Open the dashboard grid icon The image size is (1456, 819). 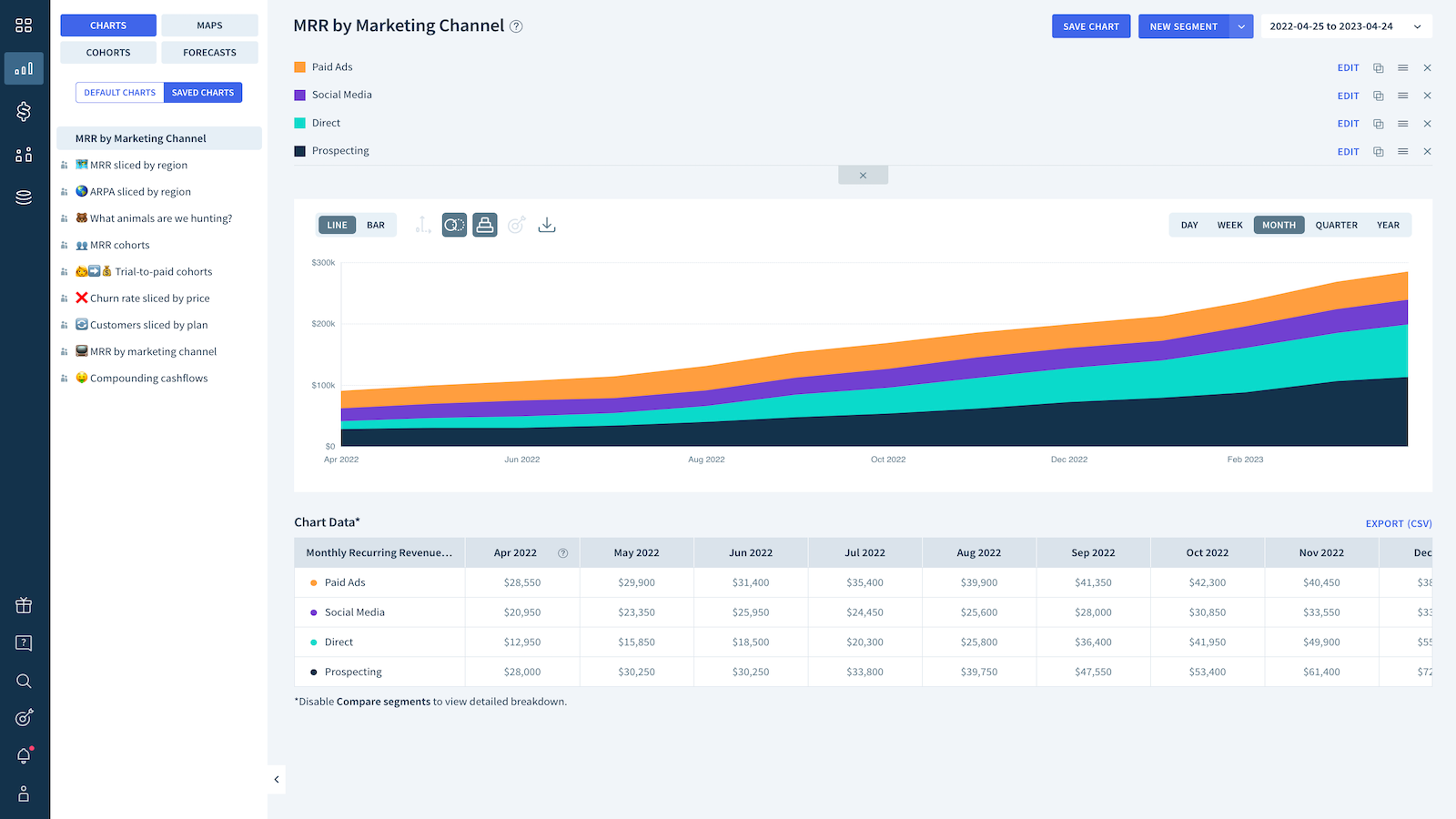point(24,25)
